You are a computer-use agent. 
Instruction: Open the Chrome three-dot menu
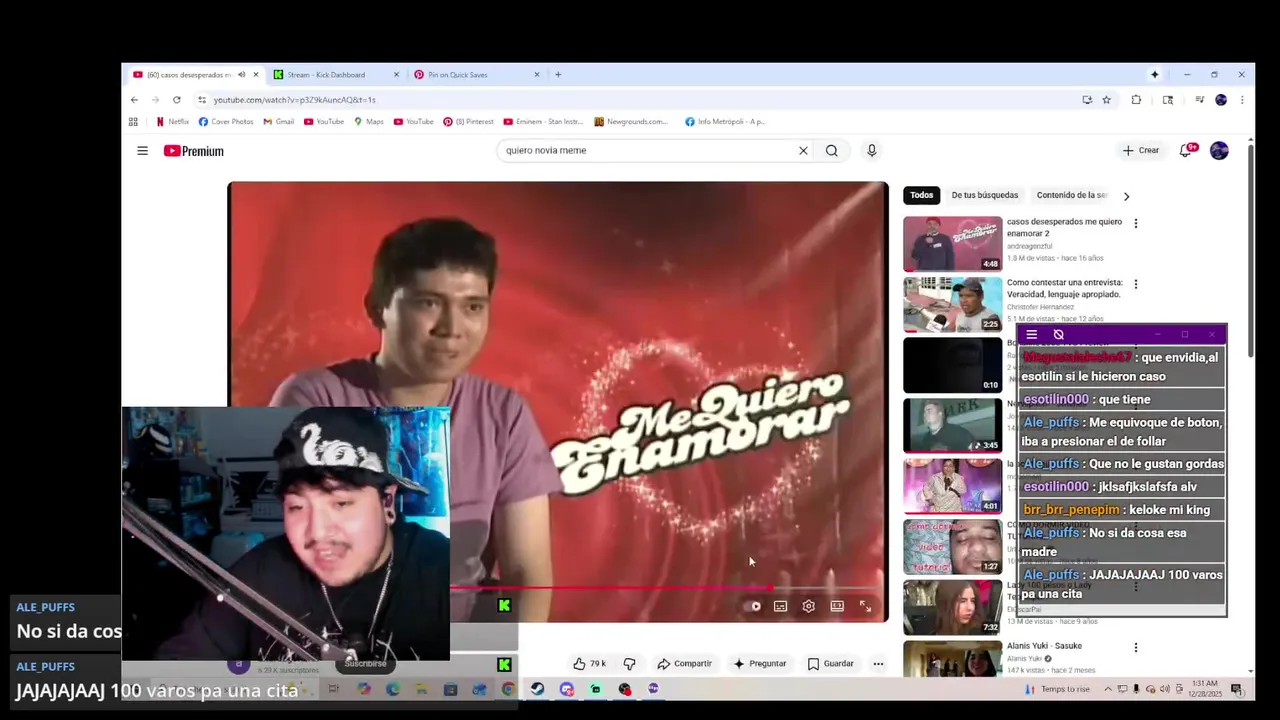[1242, 100]
